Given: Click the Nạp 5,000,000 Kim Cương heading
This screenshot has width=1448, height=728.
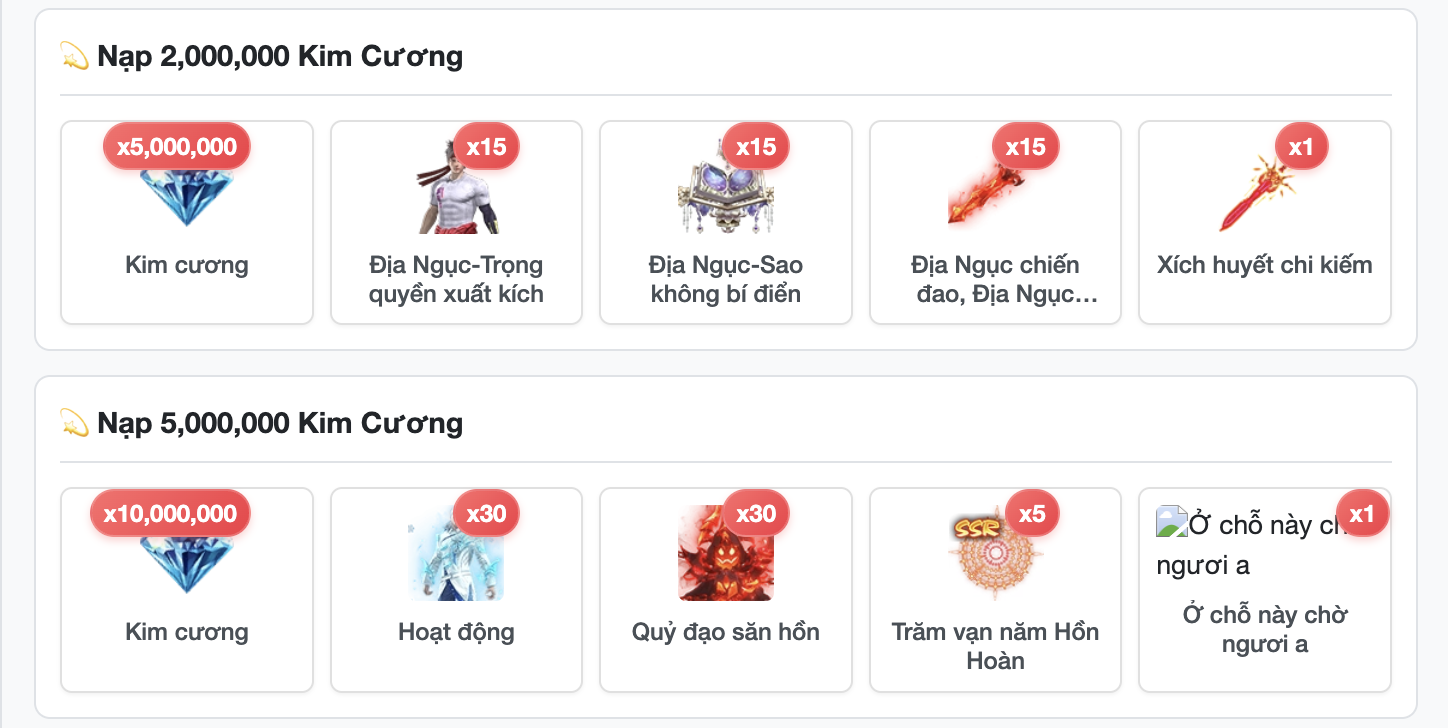Looking at the screenshot, I should 280,423.
